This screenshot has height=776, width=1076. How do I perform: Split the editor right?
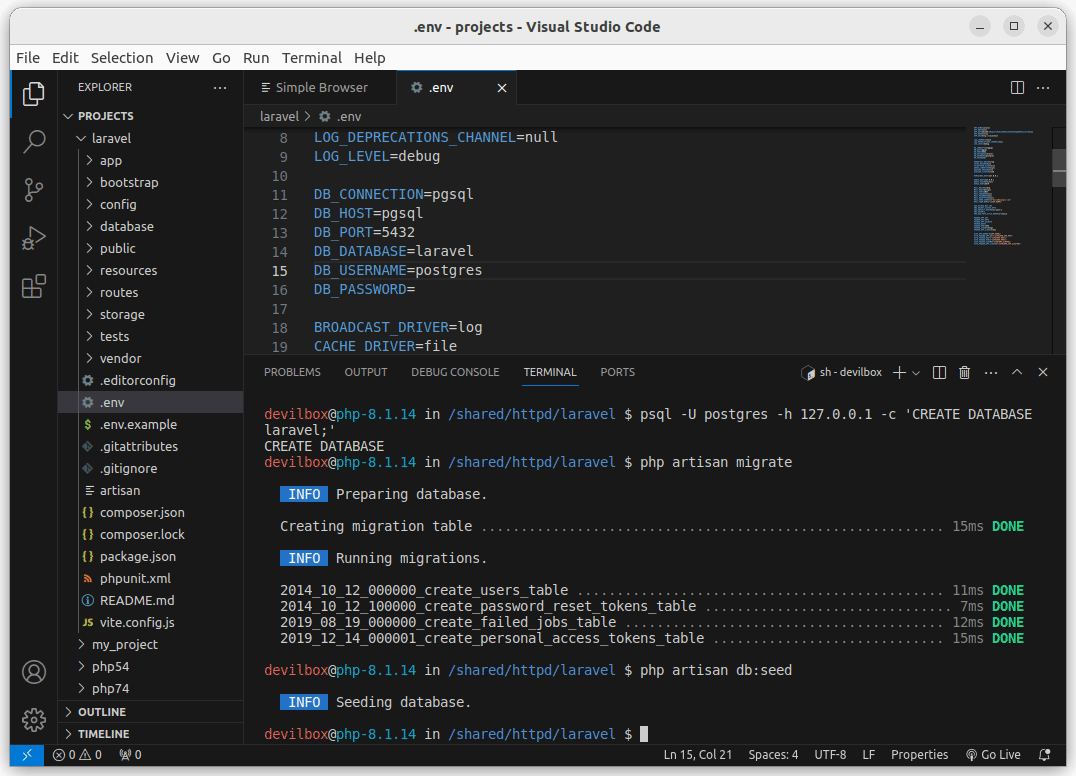[1017, 88]
